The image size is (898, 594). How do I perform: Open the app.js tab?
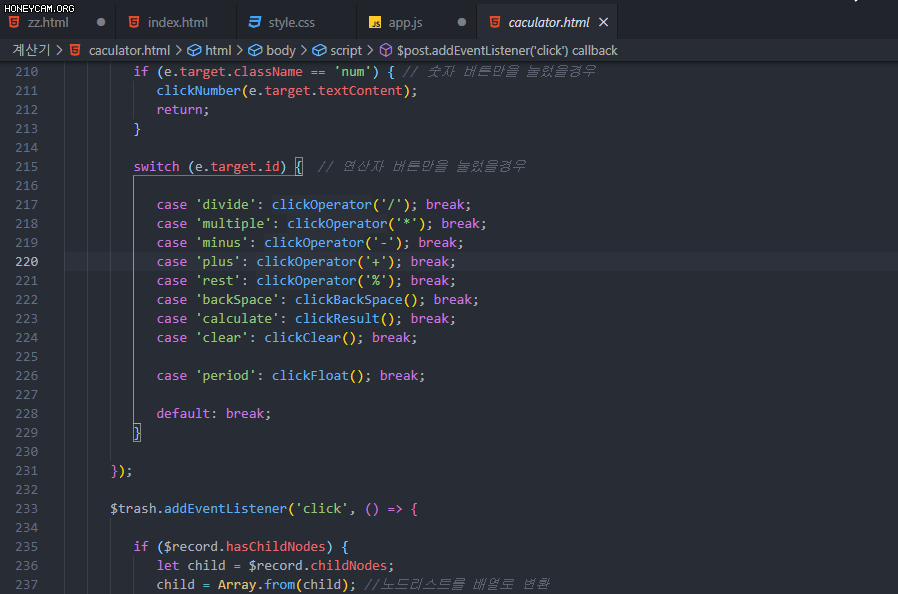tap(405, 22)
